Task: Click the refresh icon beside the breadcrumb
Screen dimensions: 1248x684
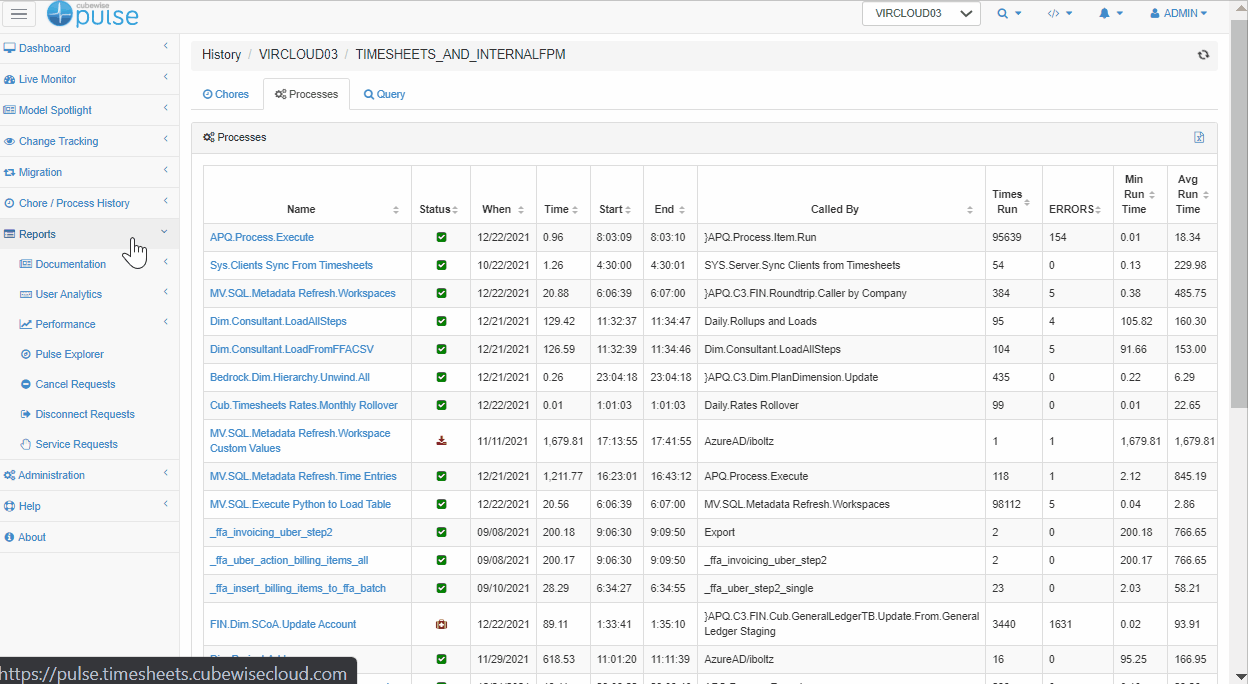Action: pos(1203,55)
